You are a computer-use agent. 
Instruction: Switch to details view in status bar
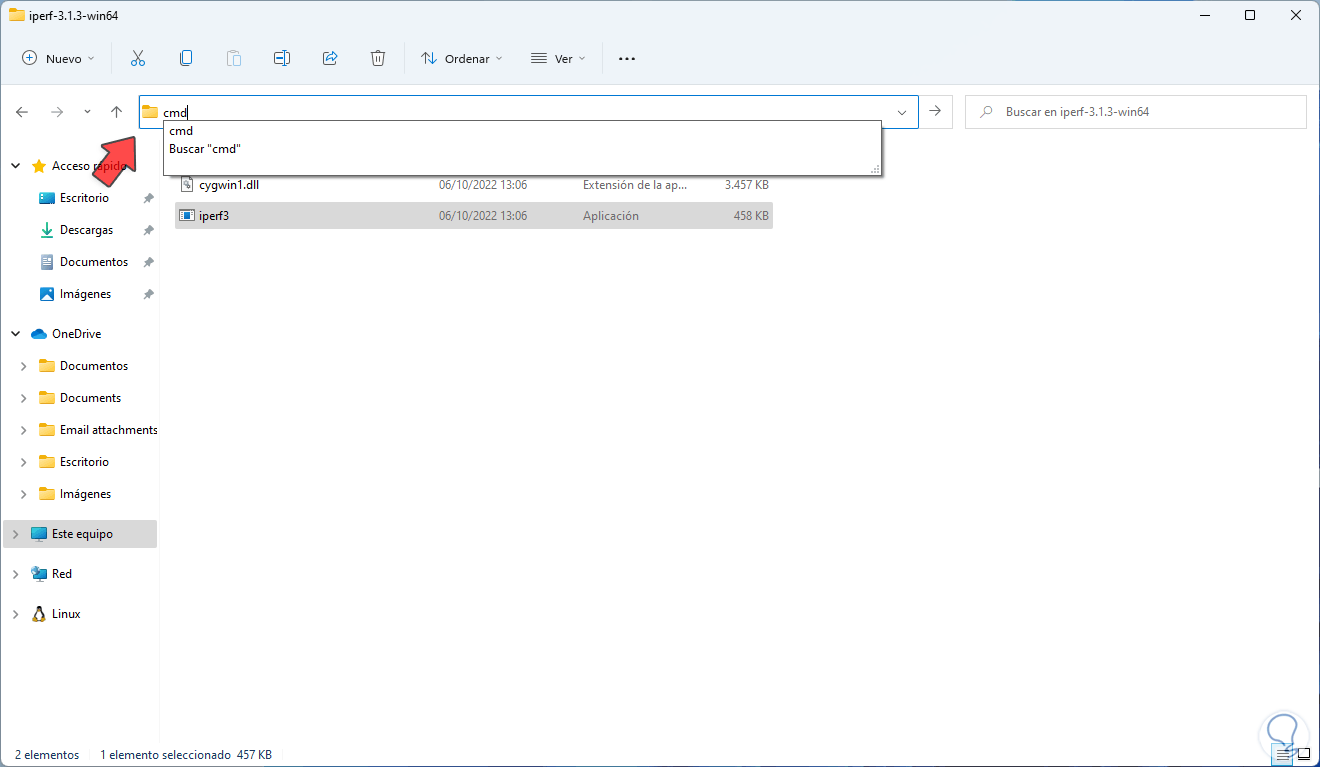[1284, 754]
